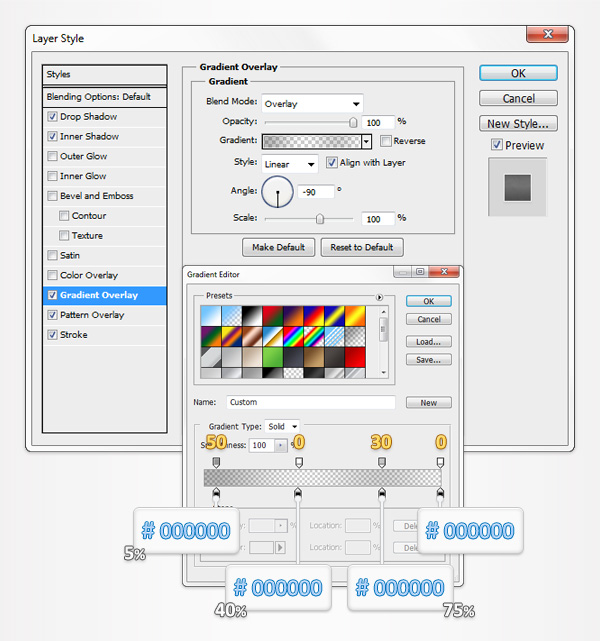Click the angle dial control
Screen dimensions: 600x641
pyautogui.click(x=277, y=190)
